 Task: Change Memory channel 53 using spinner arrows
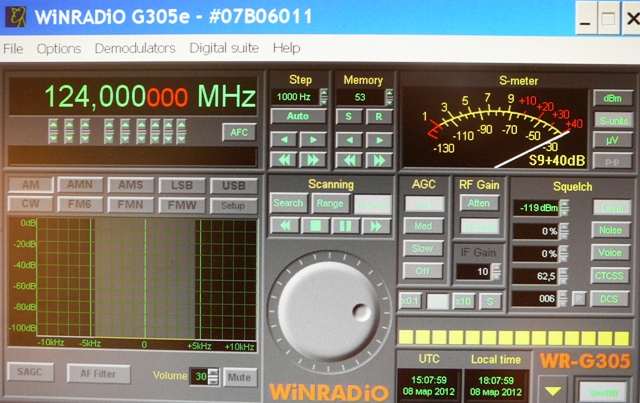pos(389,97)
